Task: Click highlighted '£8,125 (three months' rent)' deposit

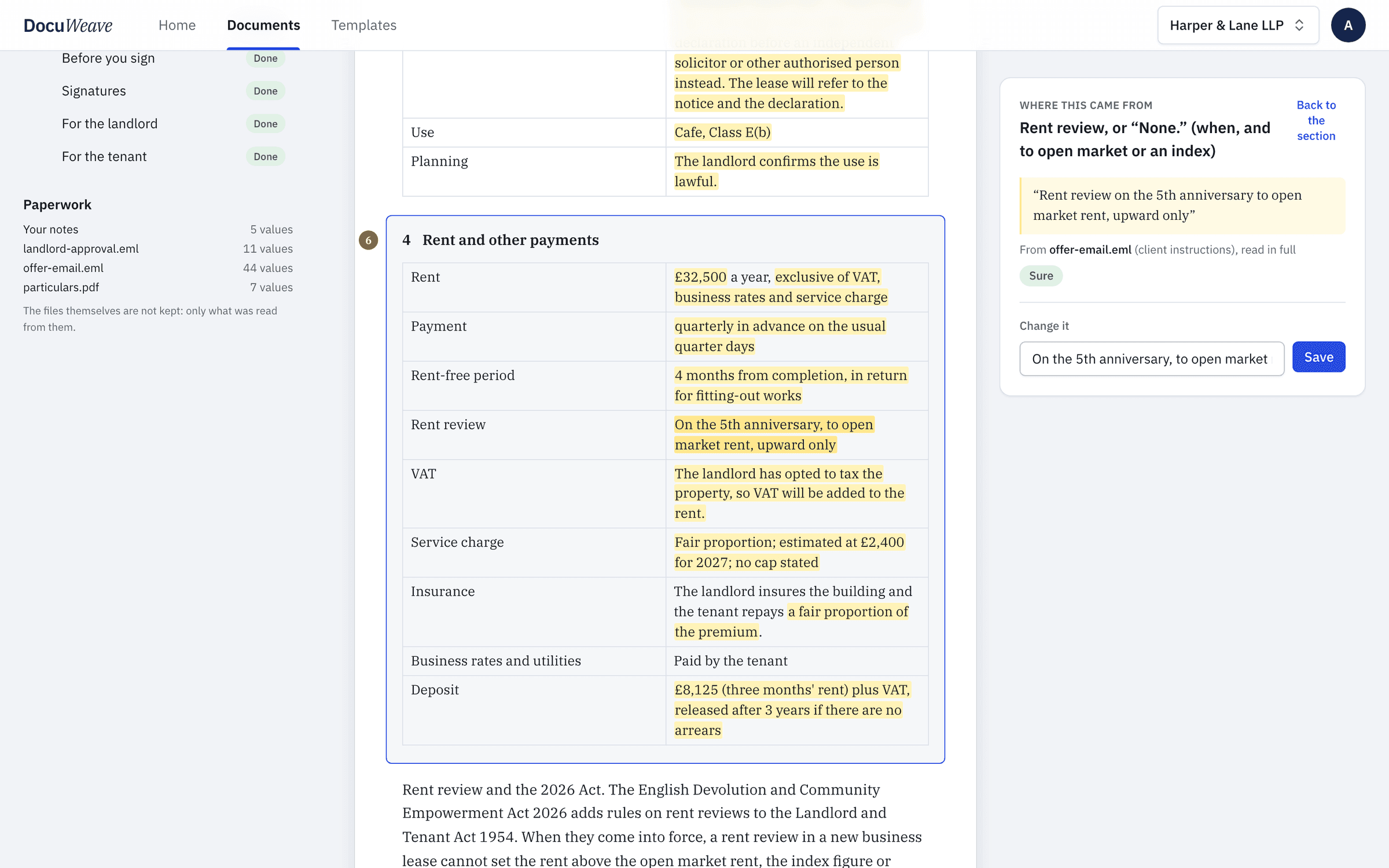Action: [x=792, y=710]
